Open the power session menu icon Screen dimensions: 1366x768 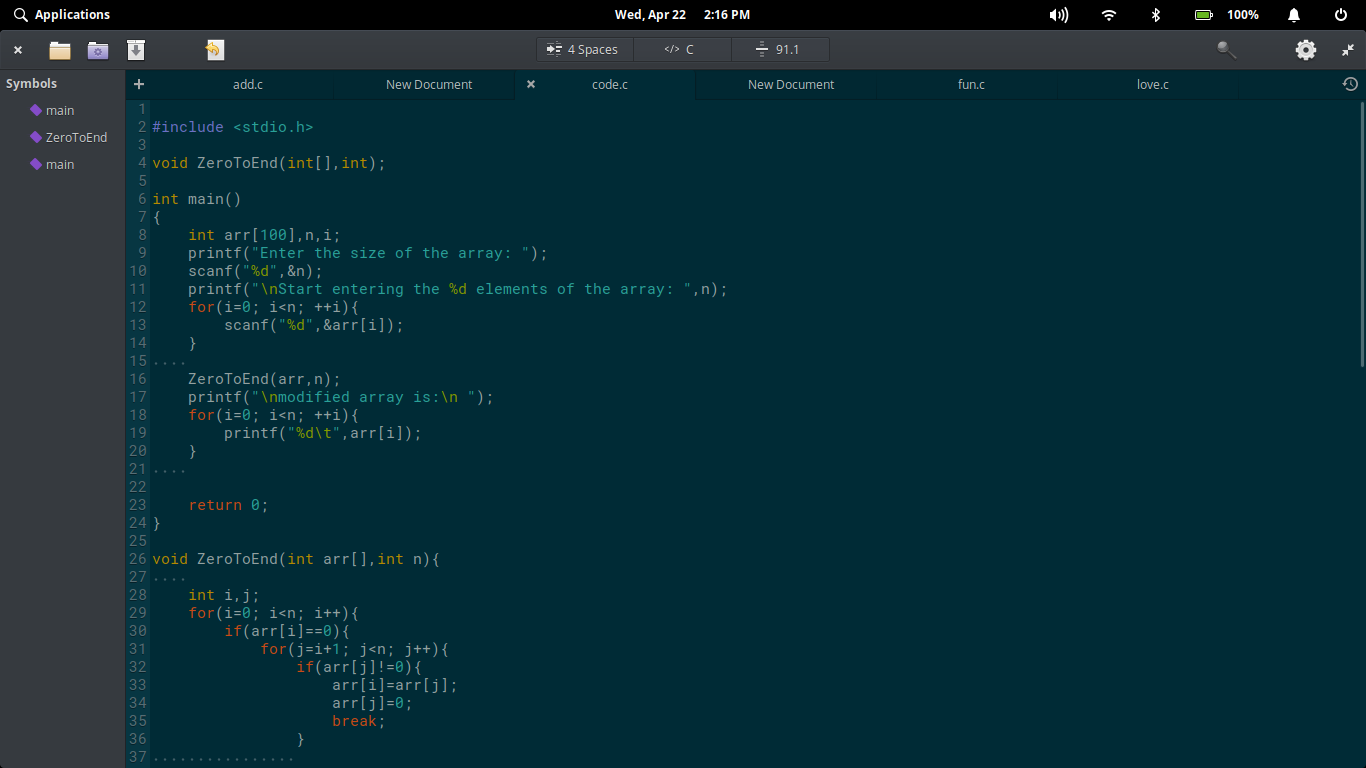[1341, 15]
